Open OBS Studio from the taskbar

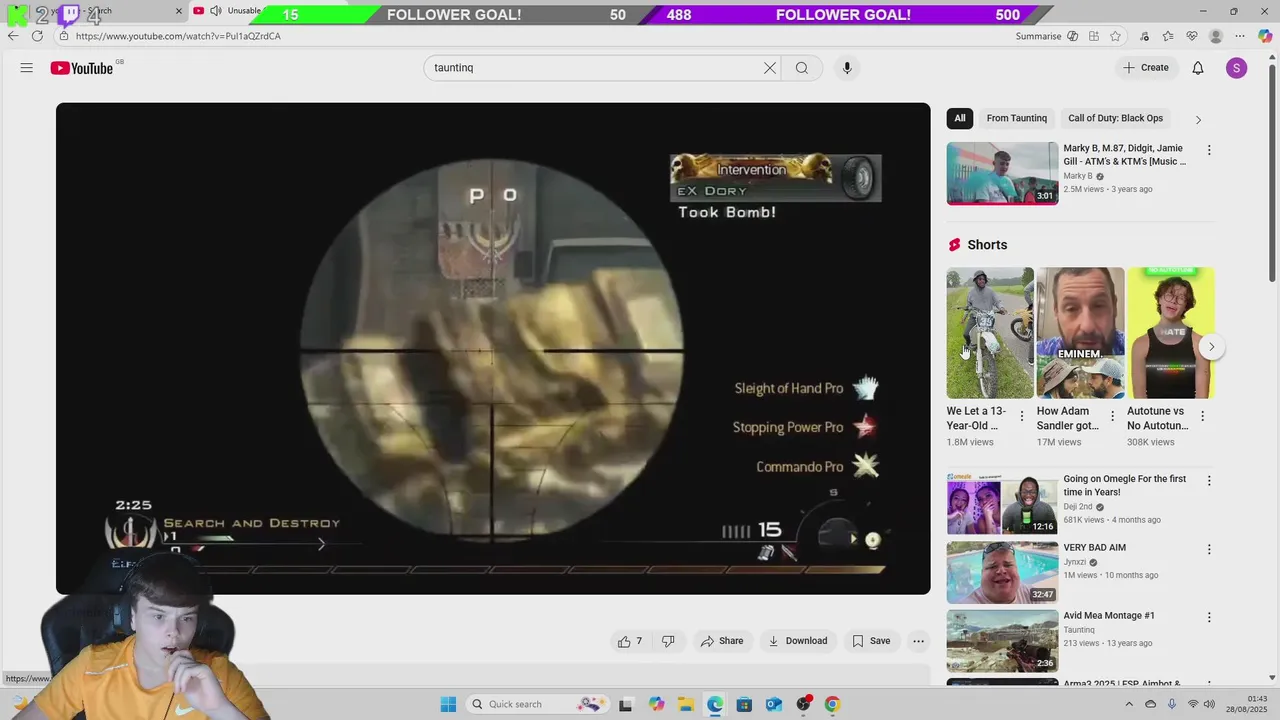[x=803, y=704]
